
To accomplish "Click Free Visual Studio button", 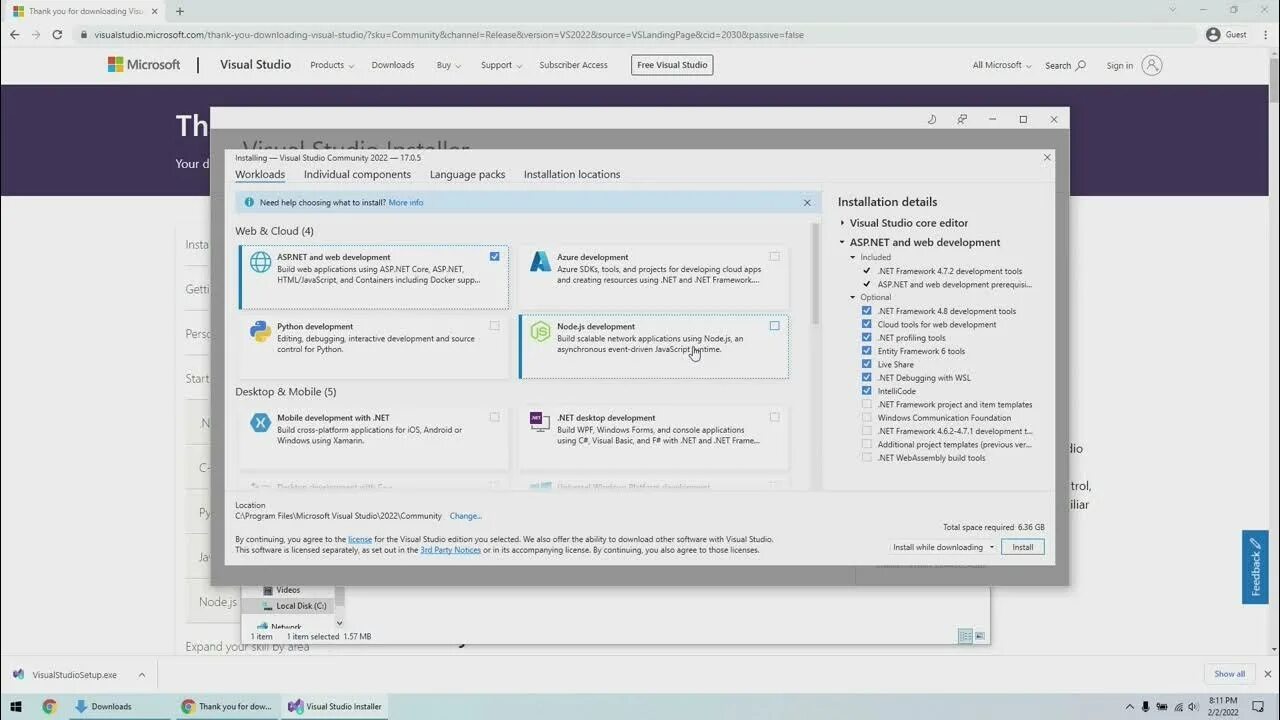I will point(672,65).
